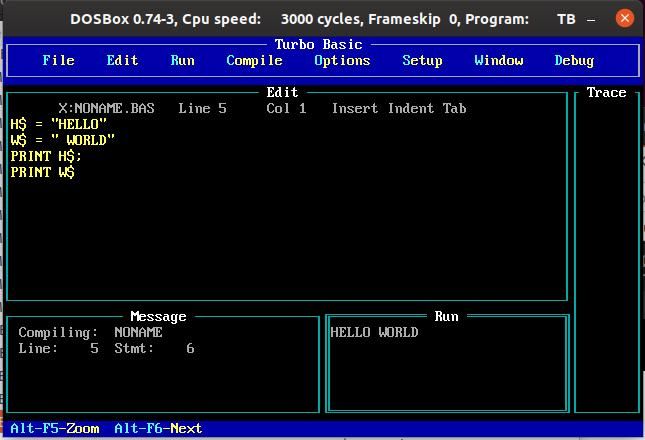The image size is (645, 440).
Task: Click HELLO WORLD output in Run window
Action: tap(374, 332)
